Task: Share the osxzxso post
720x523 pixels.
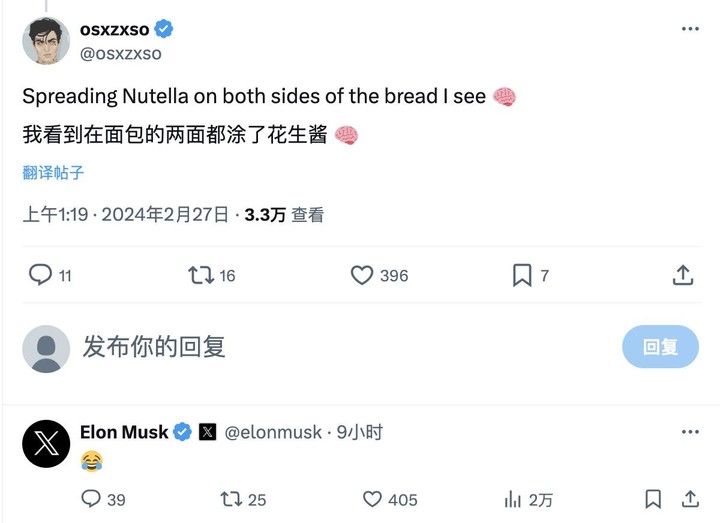Action: [x=683, y=275]
